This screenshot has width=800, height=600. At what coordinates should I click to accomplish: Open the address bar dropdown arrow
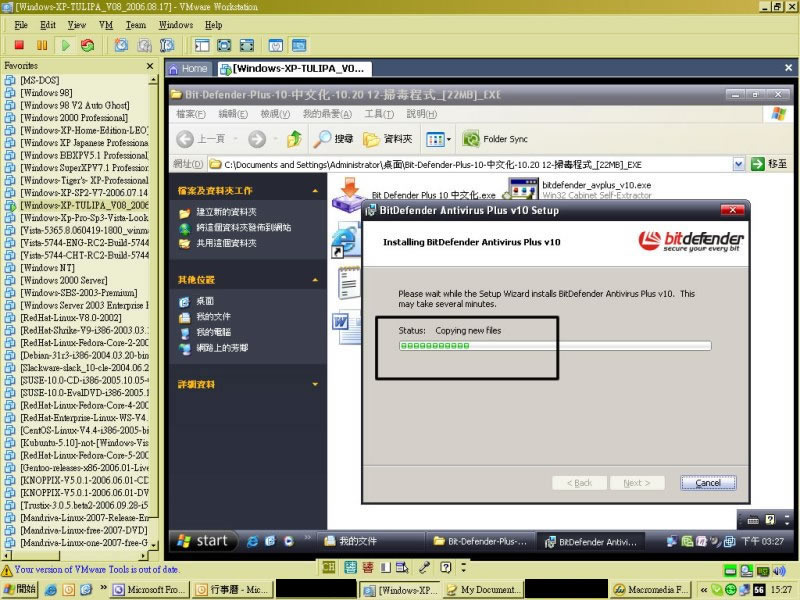coord(738,164)
